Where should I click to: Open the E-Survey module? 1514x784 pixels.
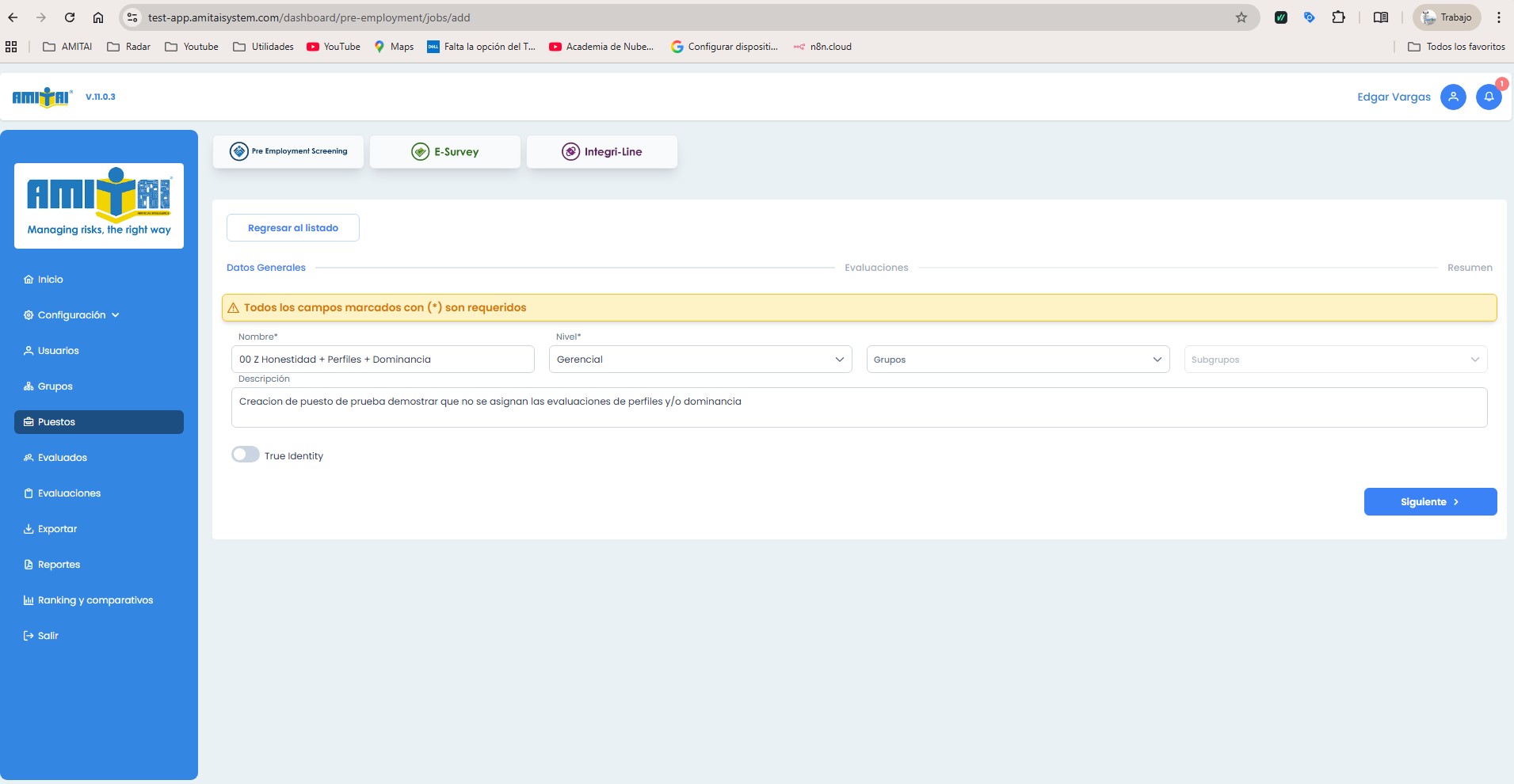pyautogui.click(x=445, y=151)
